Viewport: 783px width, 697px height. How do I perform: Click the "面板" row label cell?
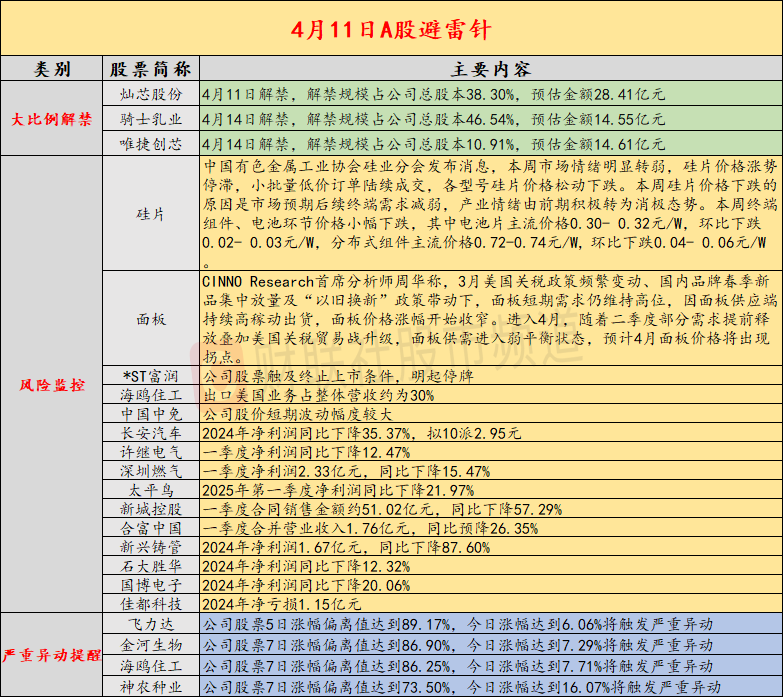coord(150,320)
